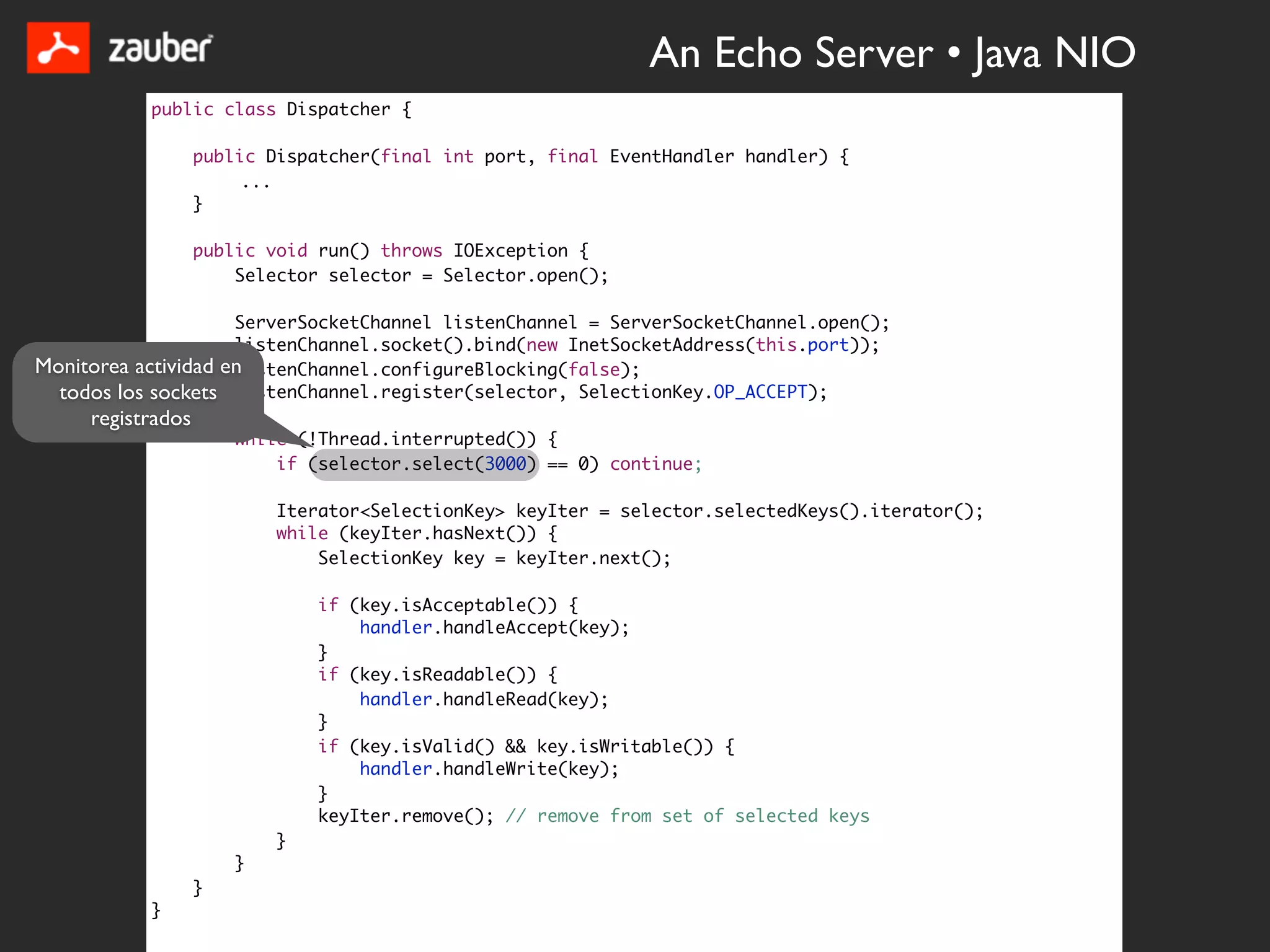Viewport: 1270px width, 952px height.
Task: Click the red Zauber logo icon
Action: click(x=58, y=48)
